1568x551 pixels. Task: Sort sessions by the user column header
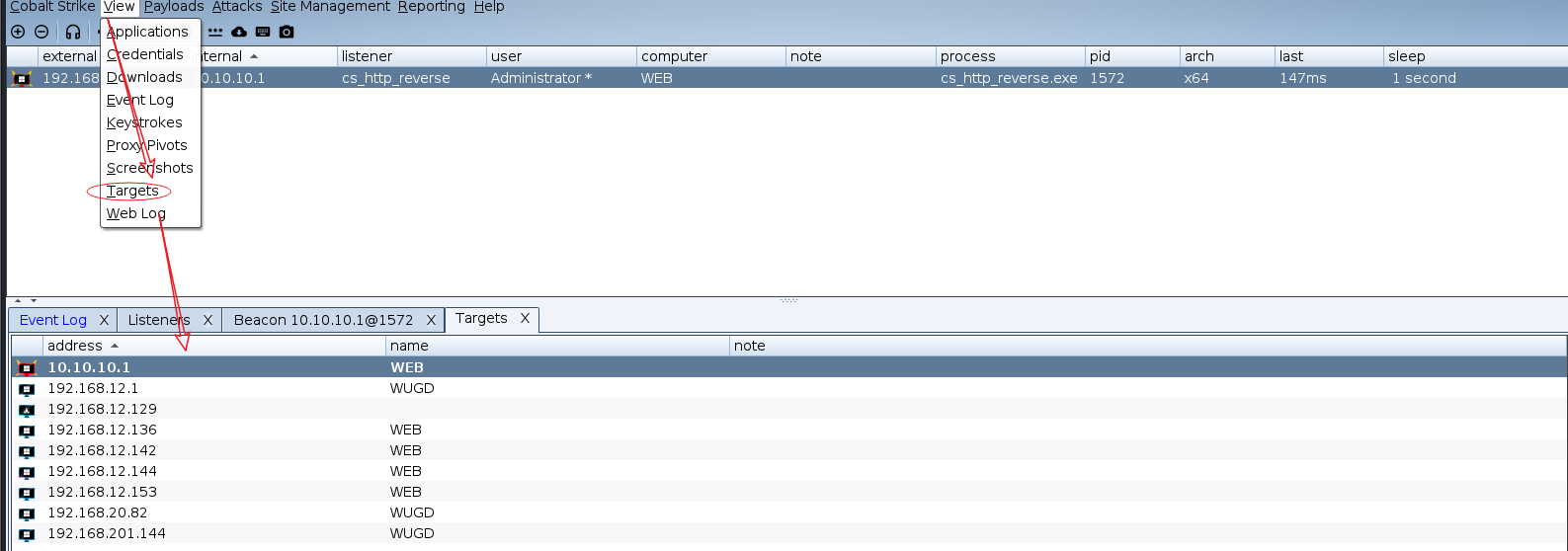coord(561,56)
